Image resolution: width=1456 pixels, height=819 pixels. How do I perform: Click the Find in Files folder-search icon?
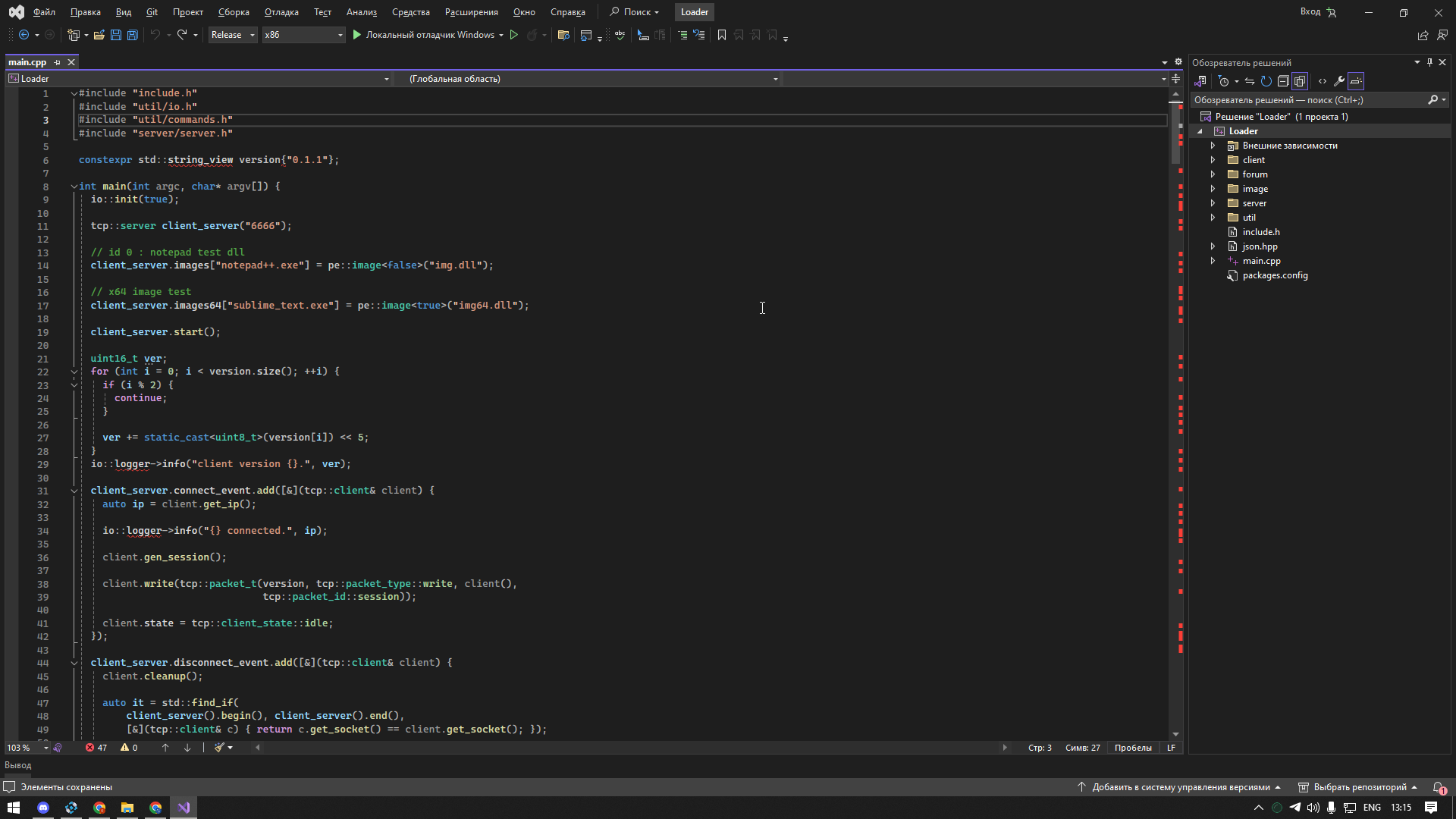pyautogui.click(x=563, y=35)
